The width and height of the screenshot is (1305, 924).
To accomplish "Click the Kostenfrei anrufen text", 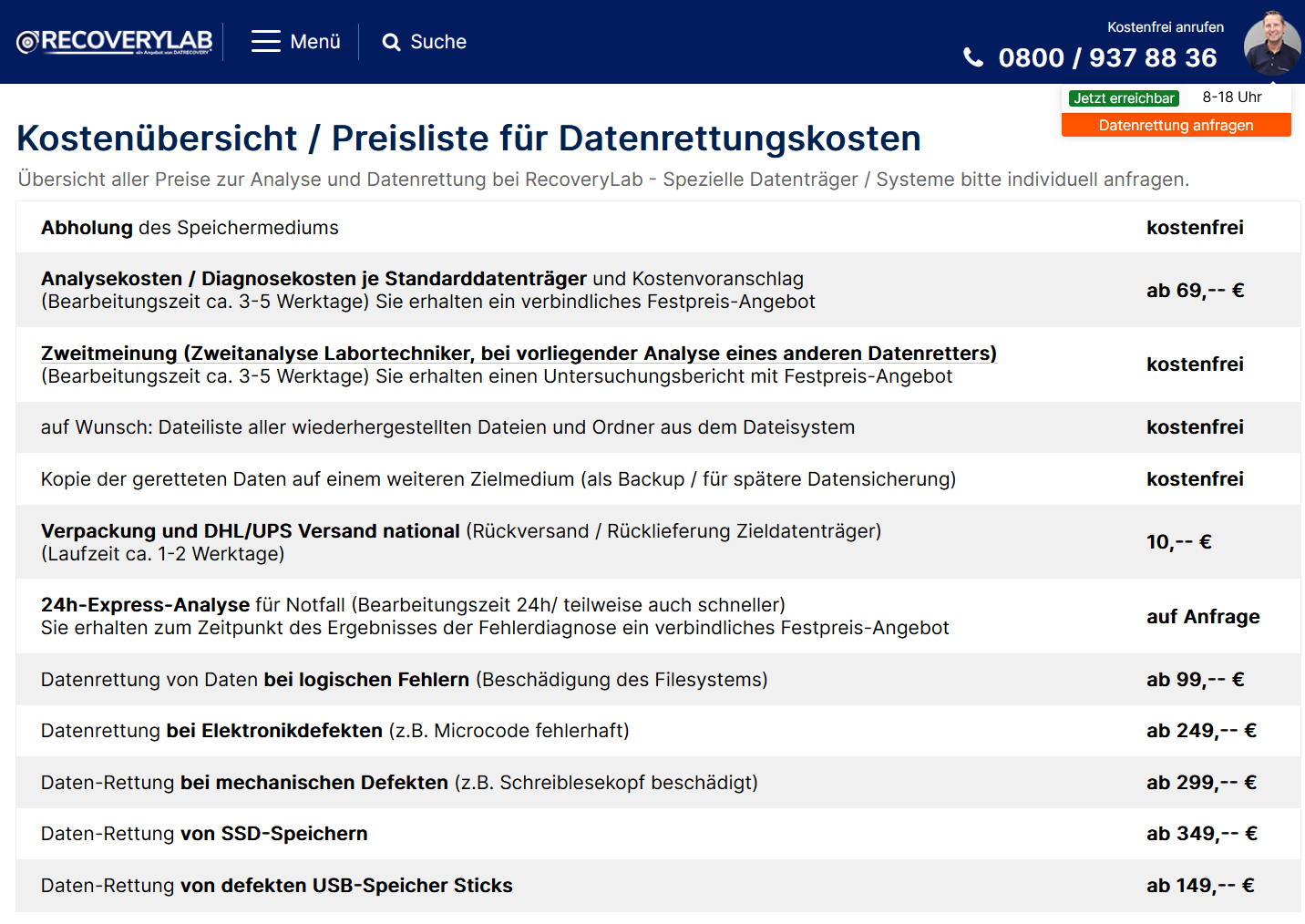I will pos(1166,27).
